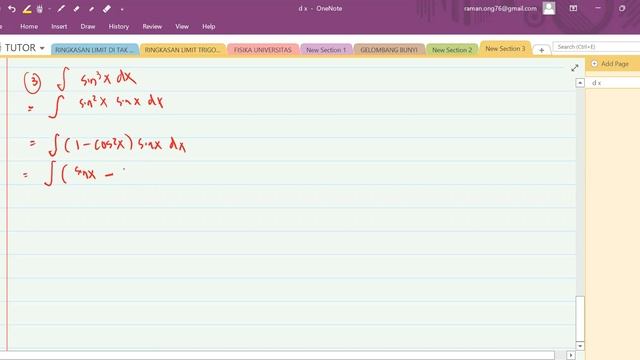
Task: Open the Help ribbon tab
Action: (209, 27)
